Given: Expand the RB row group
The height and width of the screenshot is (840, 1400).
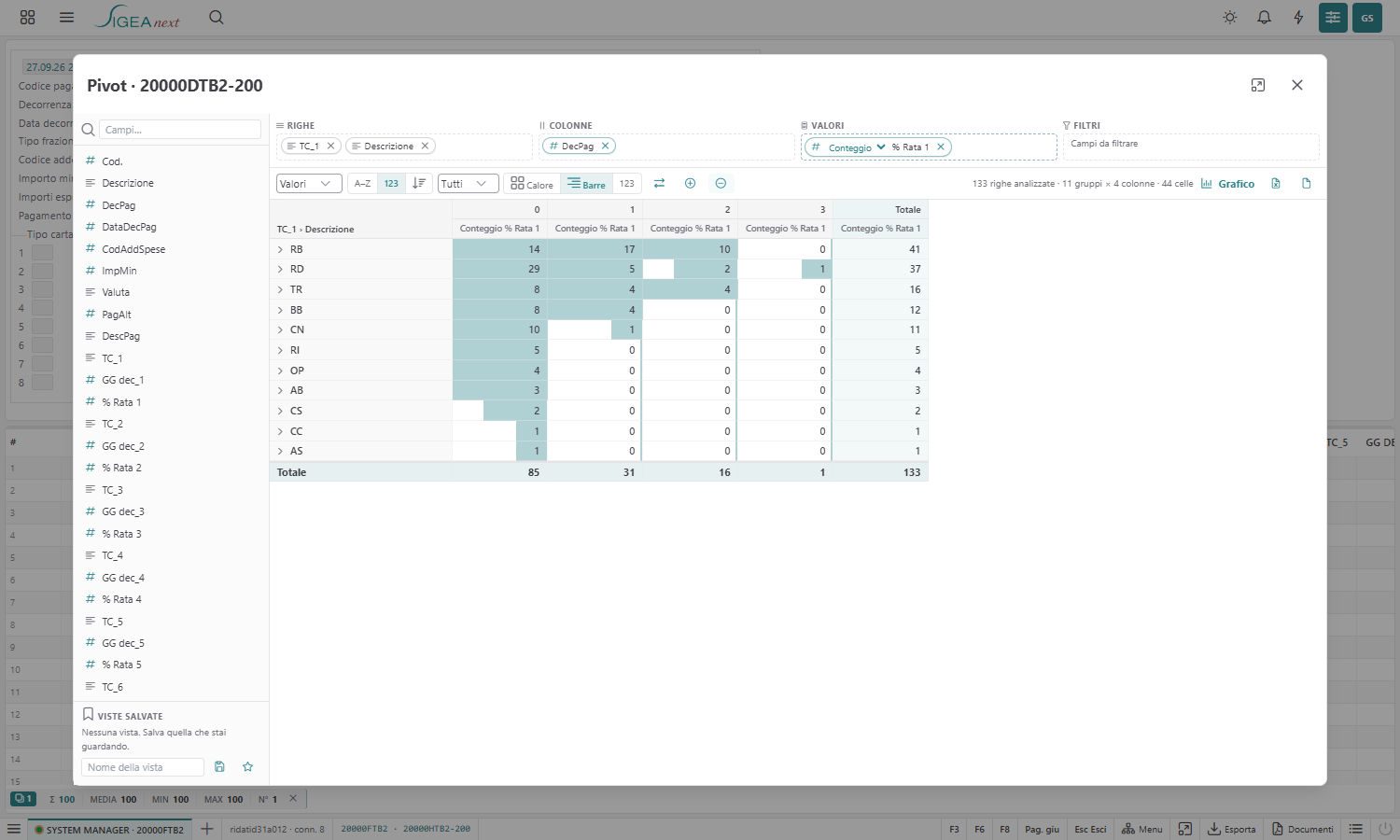Looking at the screenshot, I should 280,249.
